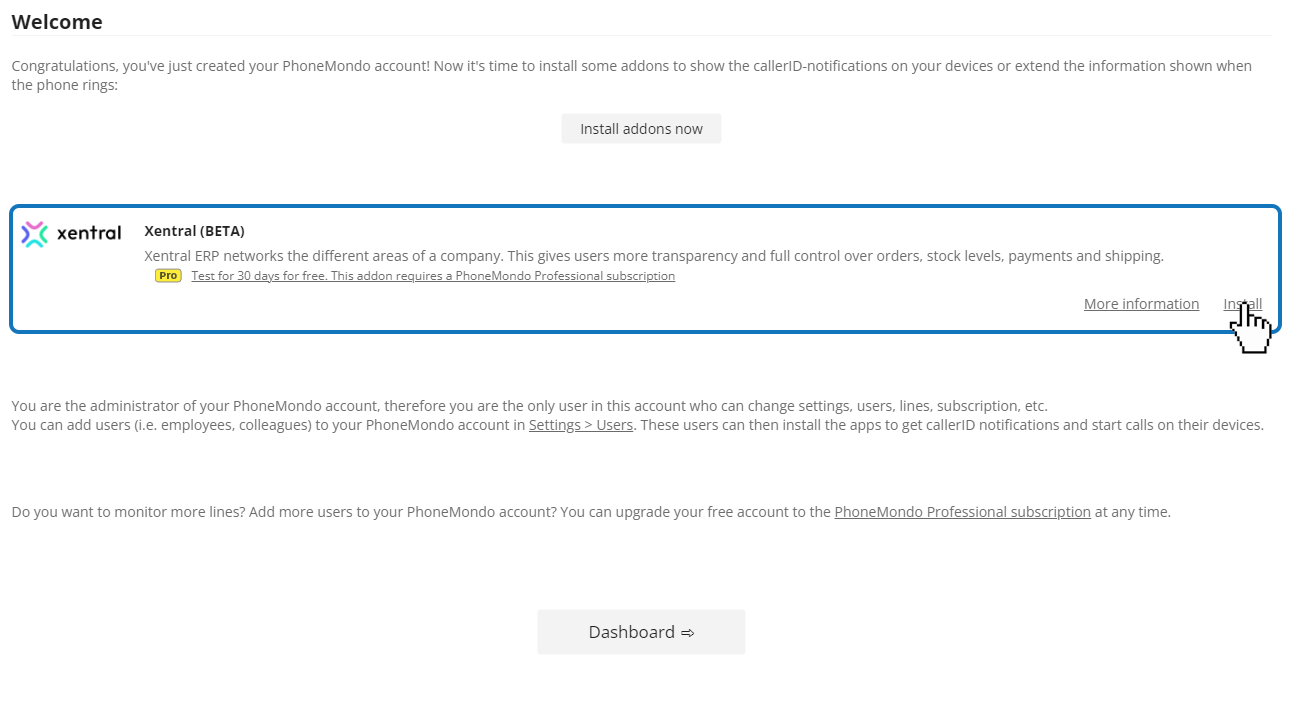Click the Install addons now button
The width and height of the screenshot is (1303, 708).
[641, 129]
